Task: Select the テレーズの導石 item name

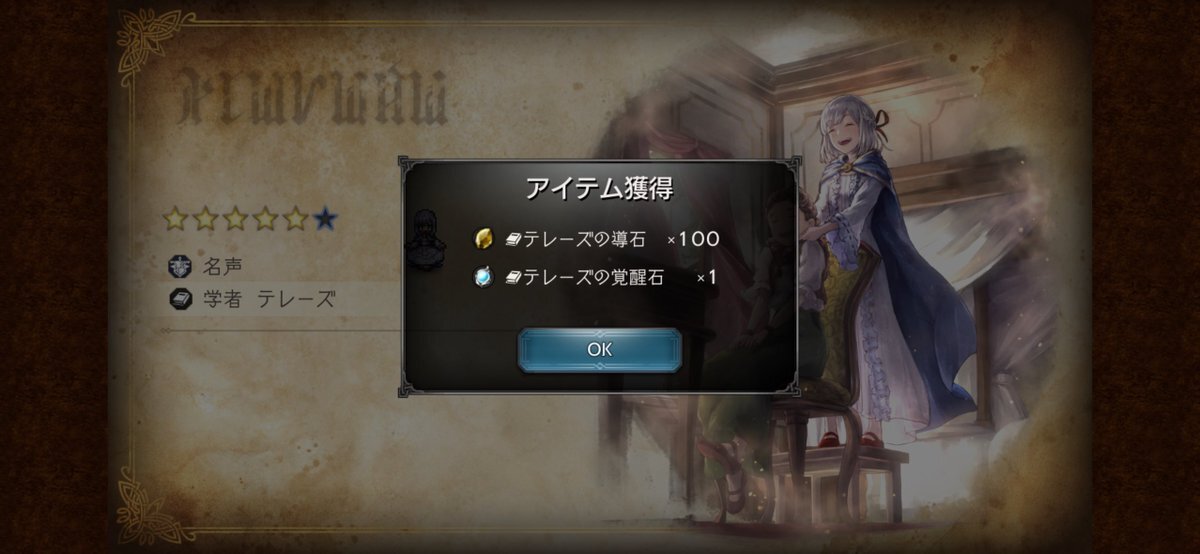Action: click(584, 240)
